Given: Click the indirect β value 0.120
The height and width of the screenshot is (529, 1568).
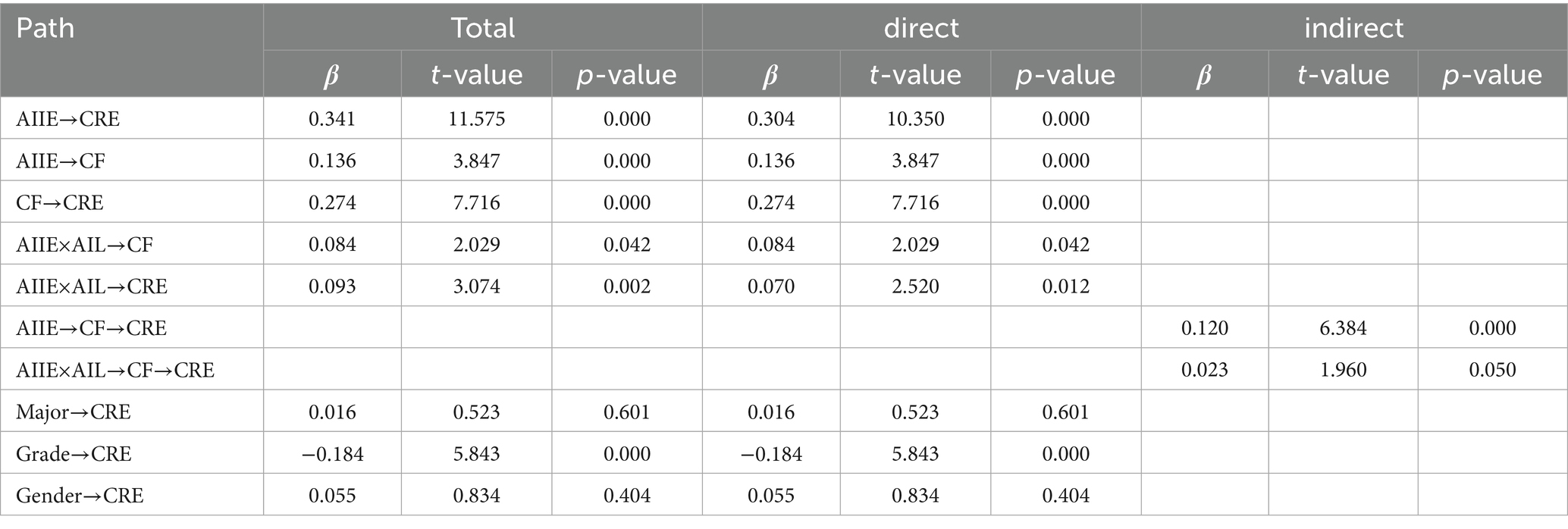Looking at the screenshot, I should pos(1204,328).
